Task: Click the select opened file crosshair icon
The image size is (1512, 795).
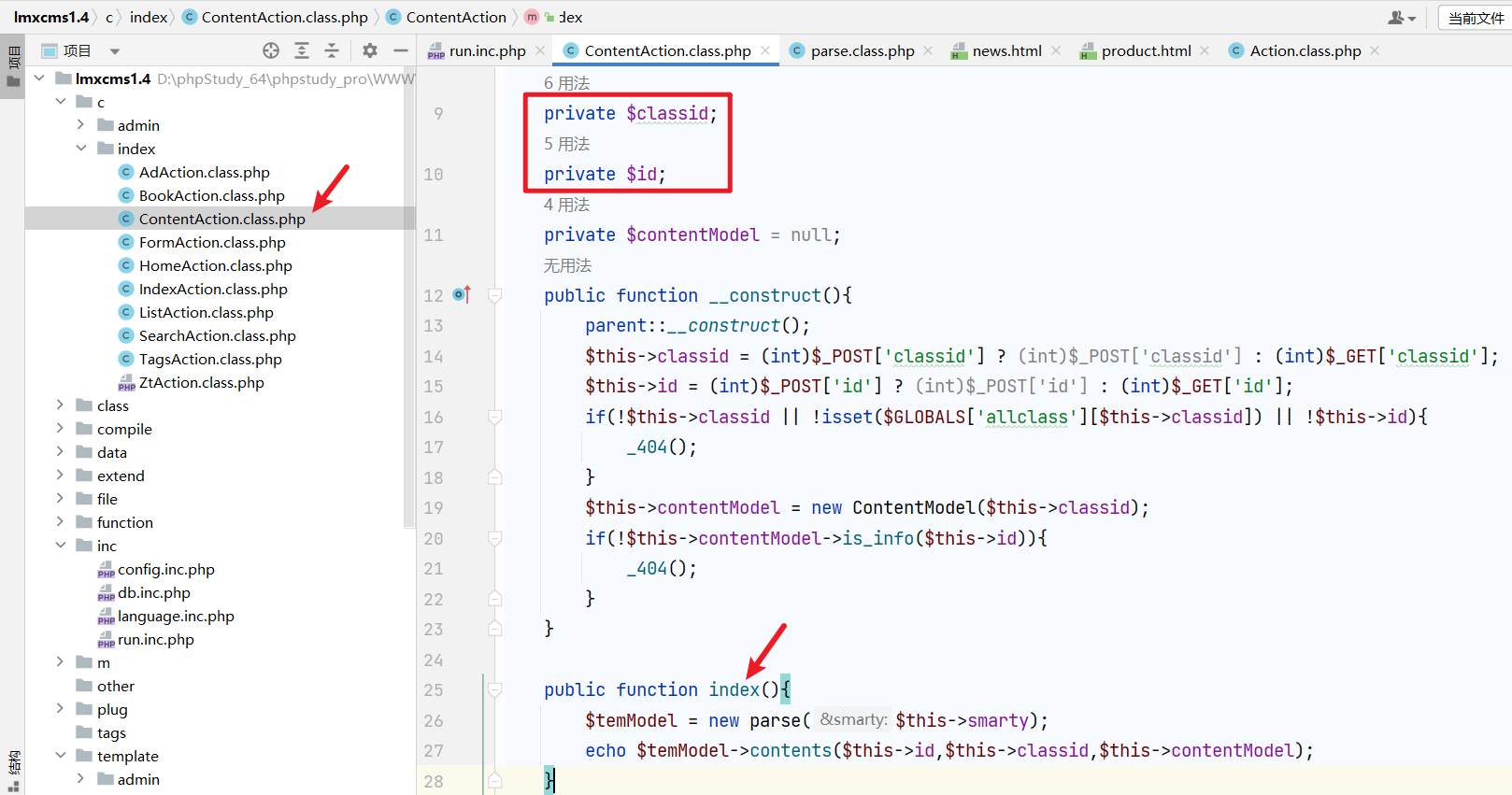Action: tap(271, 50)
